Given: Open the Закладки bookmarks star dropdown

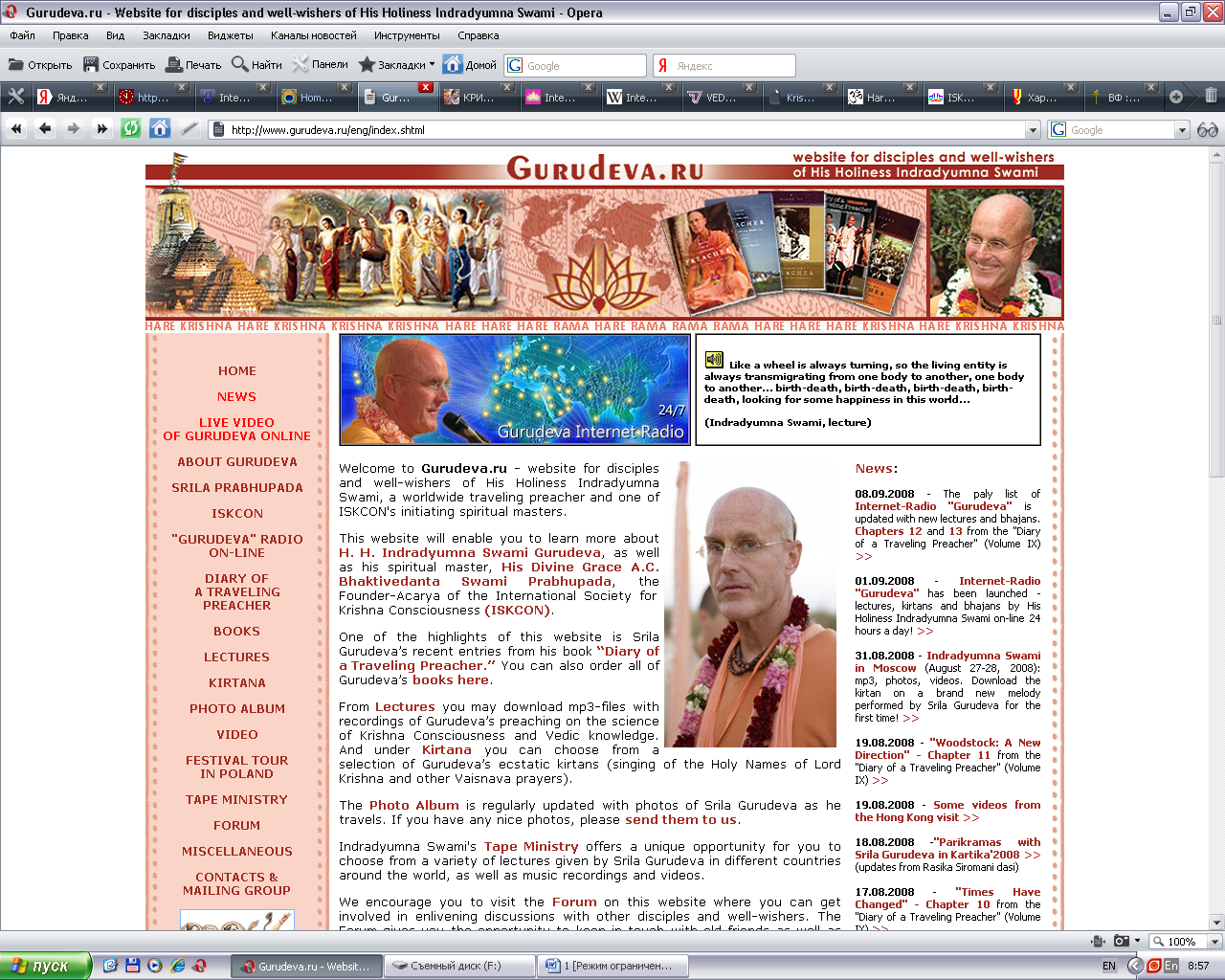Looking at the screenshot, I should point(396,65).
